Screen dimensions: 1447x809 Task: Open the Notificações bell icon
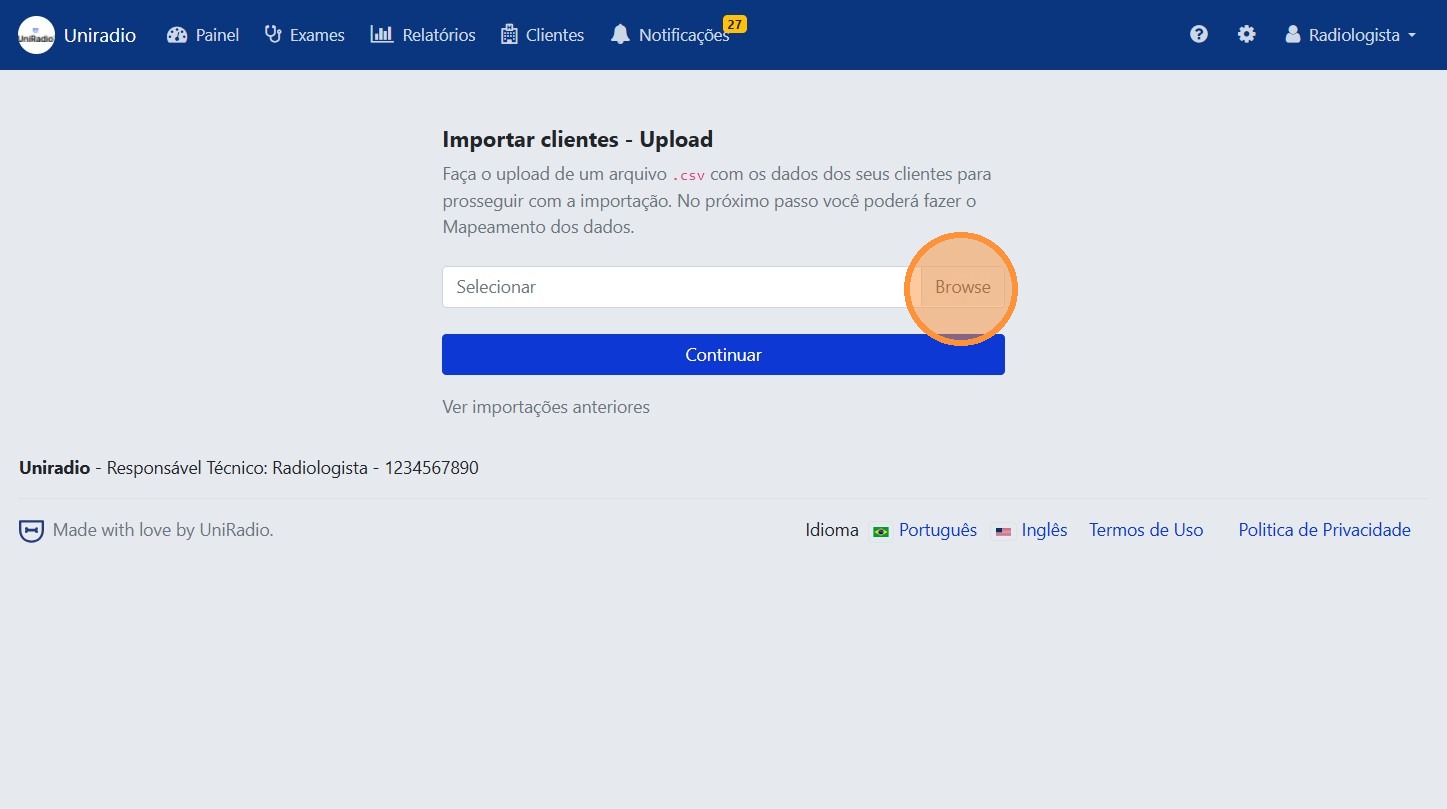tap(620, 34)
